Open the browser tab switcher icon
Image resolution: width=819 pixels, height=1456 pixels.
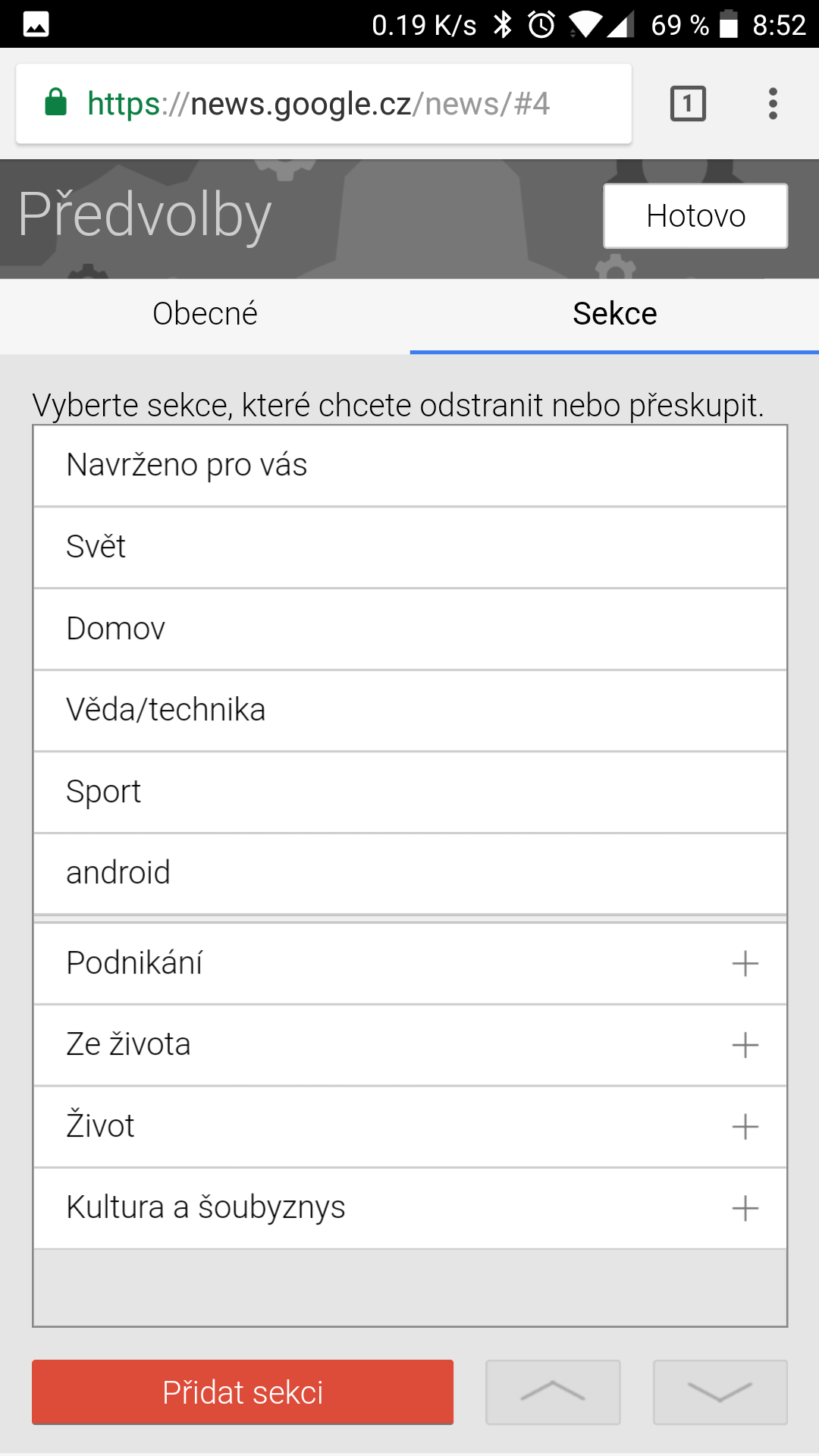(688, 104)
